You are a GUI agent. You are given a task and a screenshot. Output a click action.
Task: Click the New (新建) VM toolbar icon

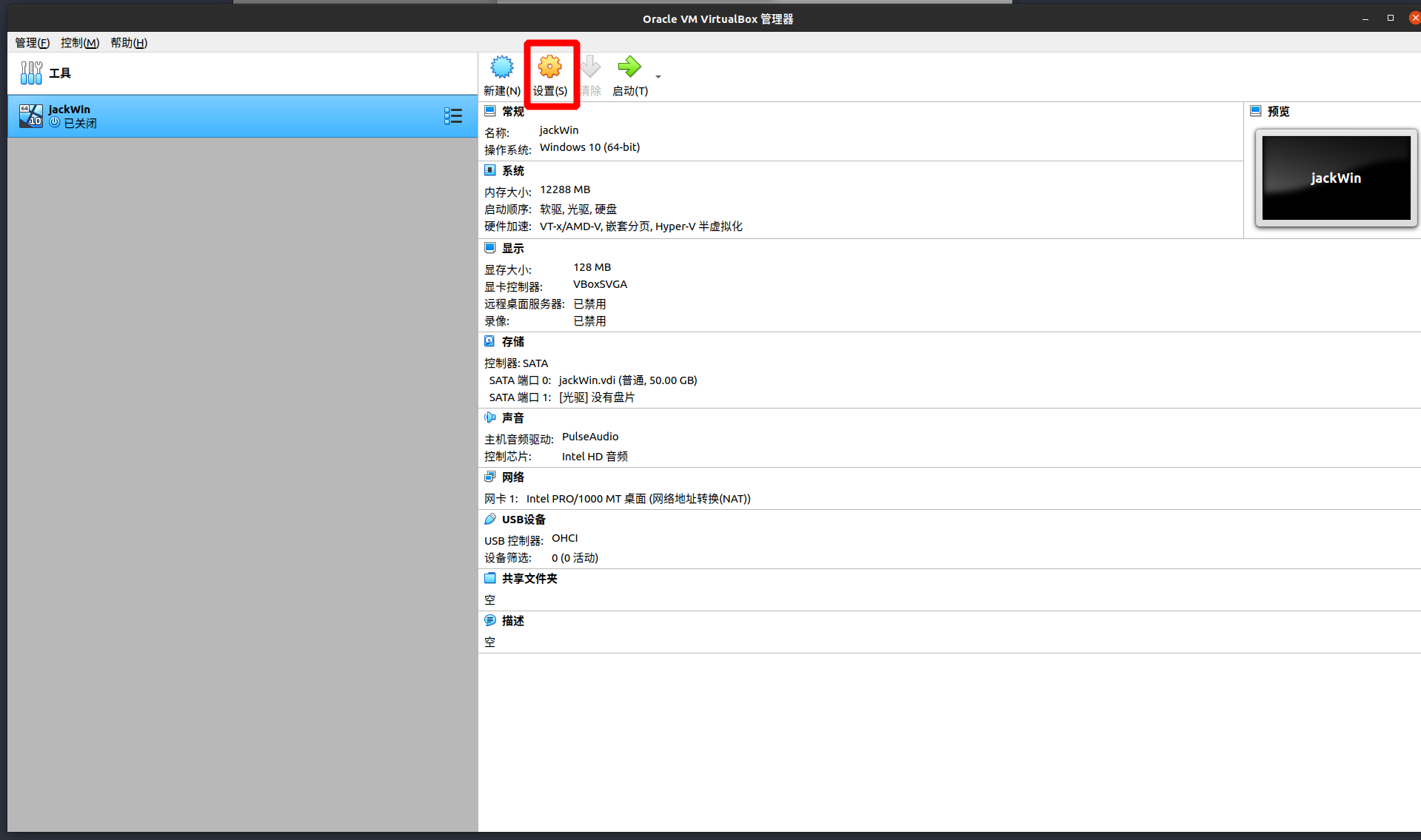click(x=501, y=67)
